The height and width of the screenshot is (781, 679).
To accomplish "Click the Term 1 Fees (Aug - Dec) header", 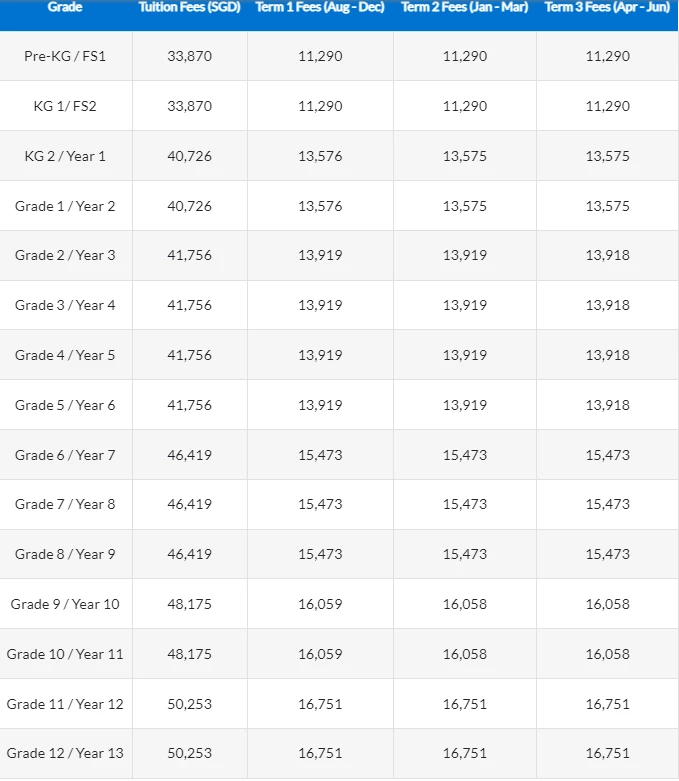I will click(x=320, y=7).
